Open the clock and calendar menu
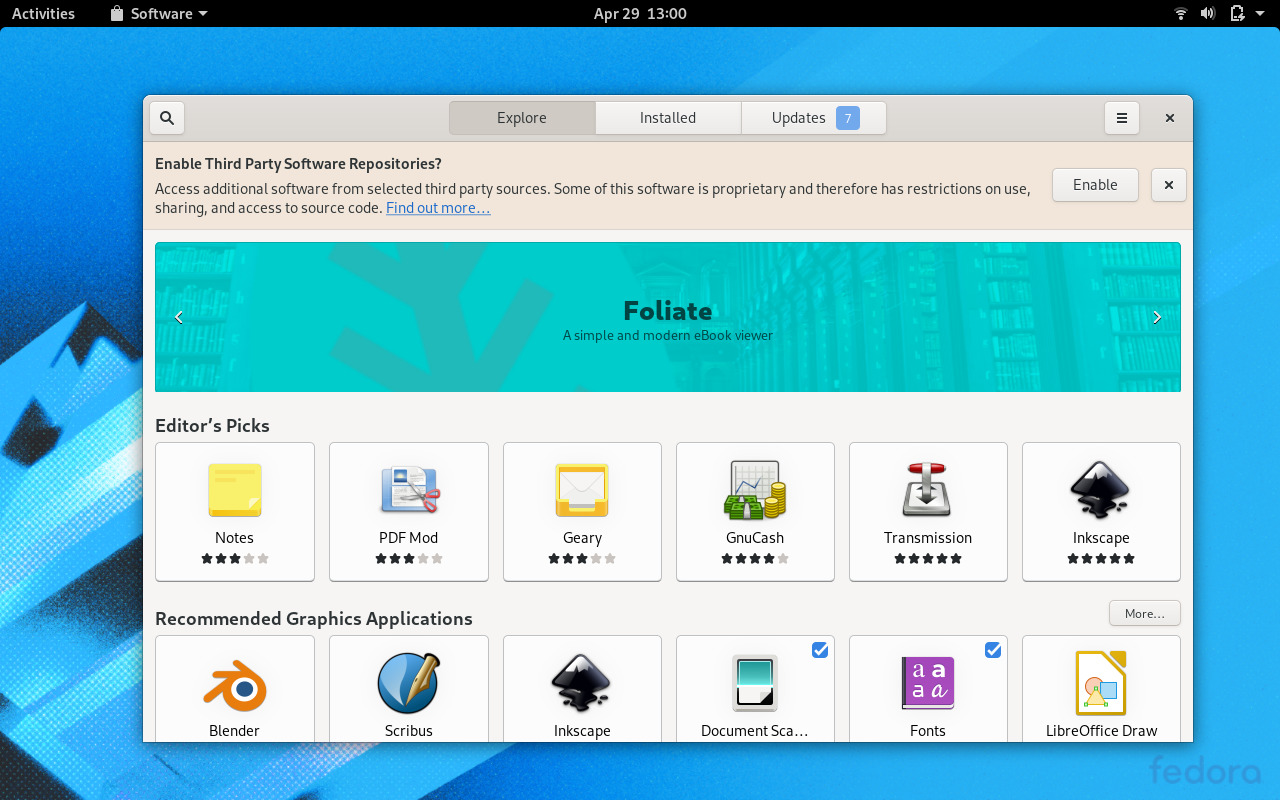This screenshot has height=800, width=1280. coord(640,14)
